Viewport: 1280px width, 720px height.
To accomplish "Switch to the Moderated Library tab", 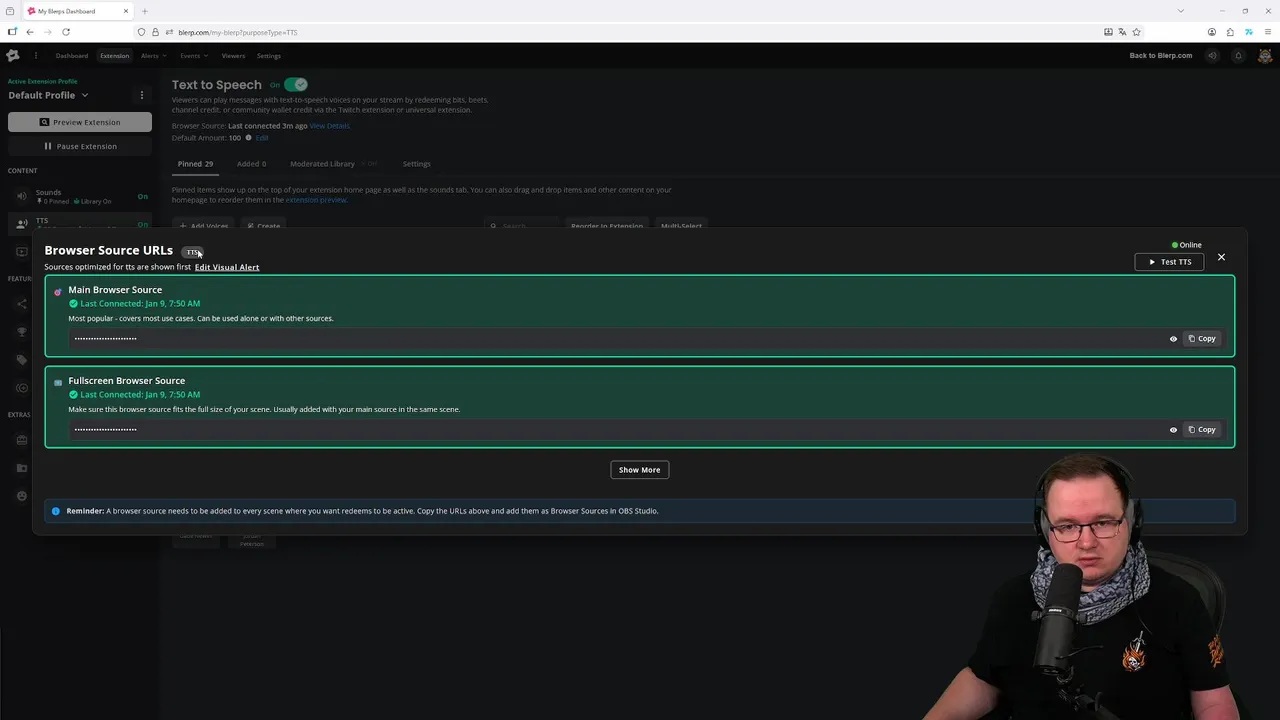I will click(322, 164).
